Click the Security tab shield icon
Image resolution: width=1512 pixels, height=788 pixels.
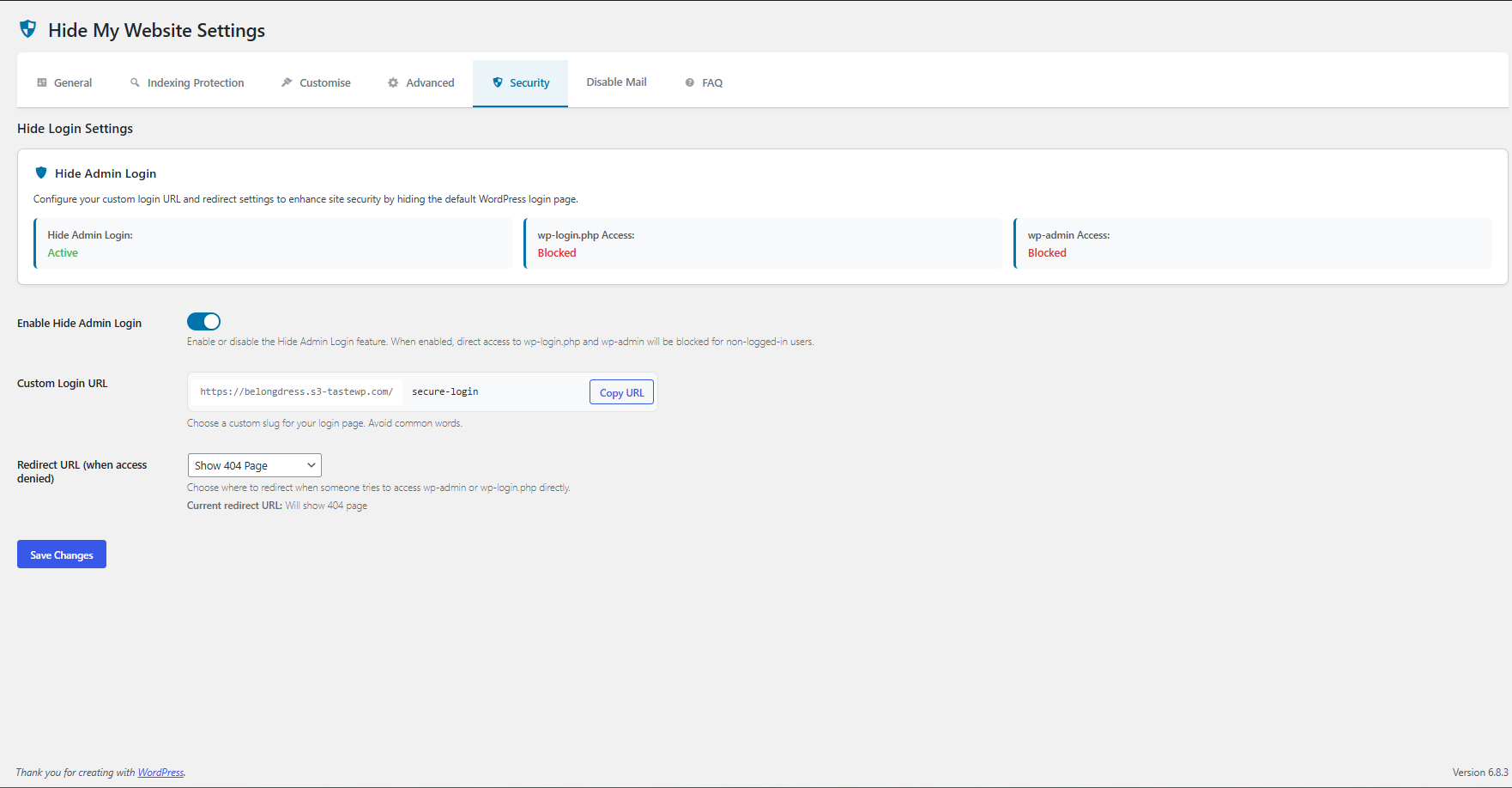pos(498,82)
